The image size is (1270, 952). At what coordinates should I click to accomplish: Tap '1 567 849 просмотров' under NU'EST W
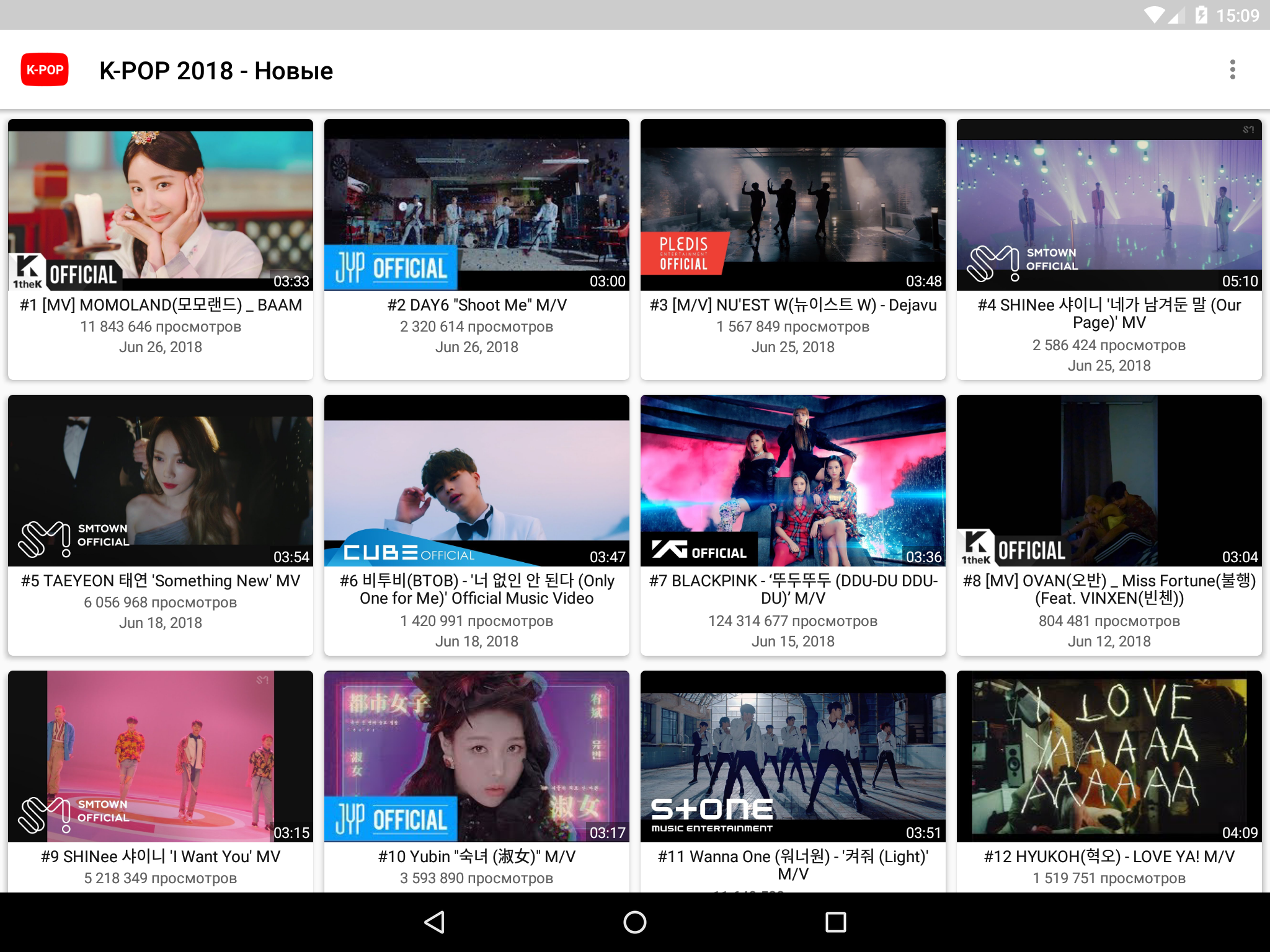(x=793, y=327)
